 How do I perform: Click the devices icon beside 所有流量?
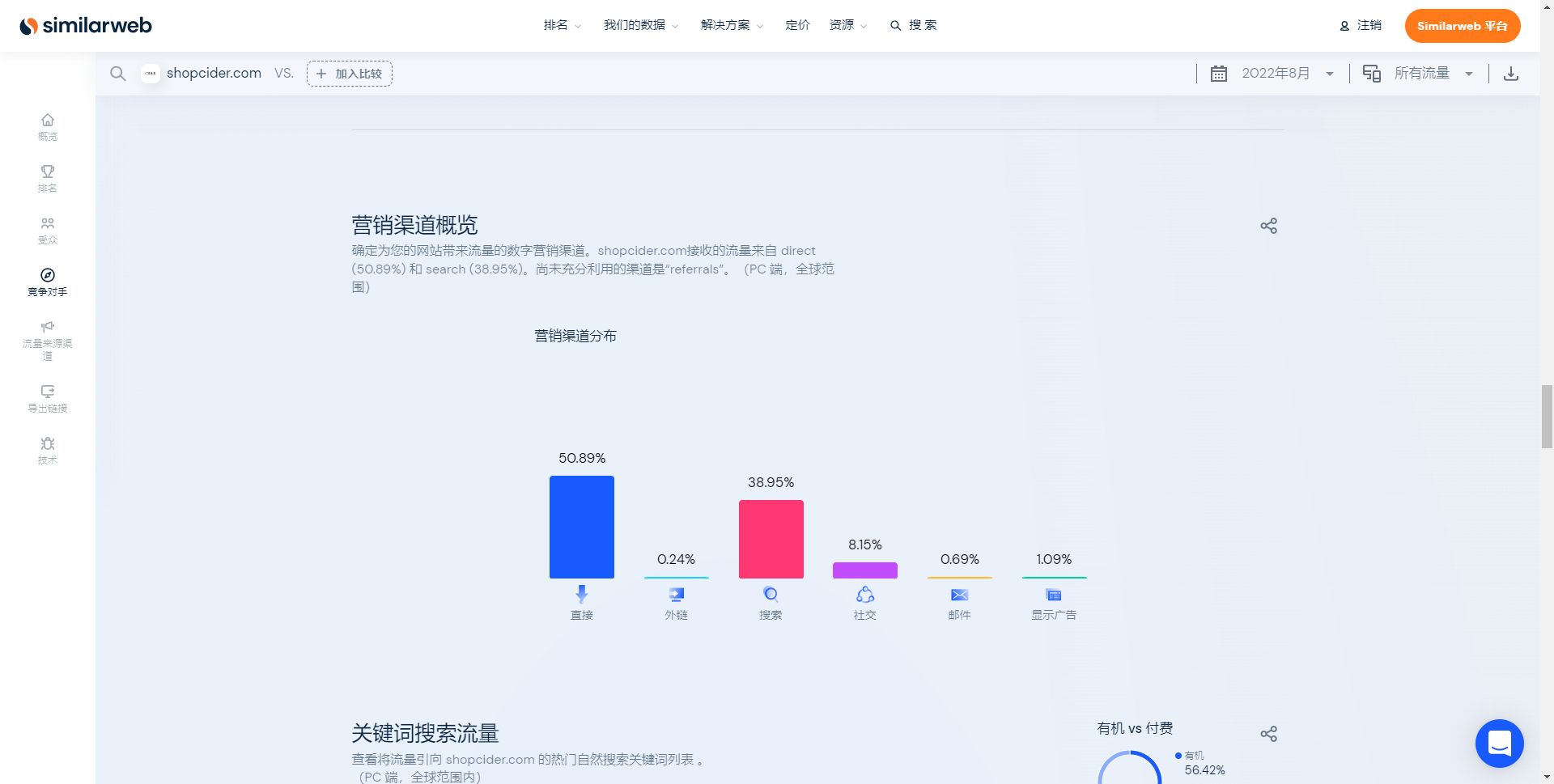[1372, 74]
